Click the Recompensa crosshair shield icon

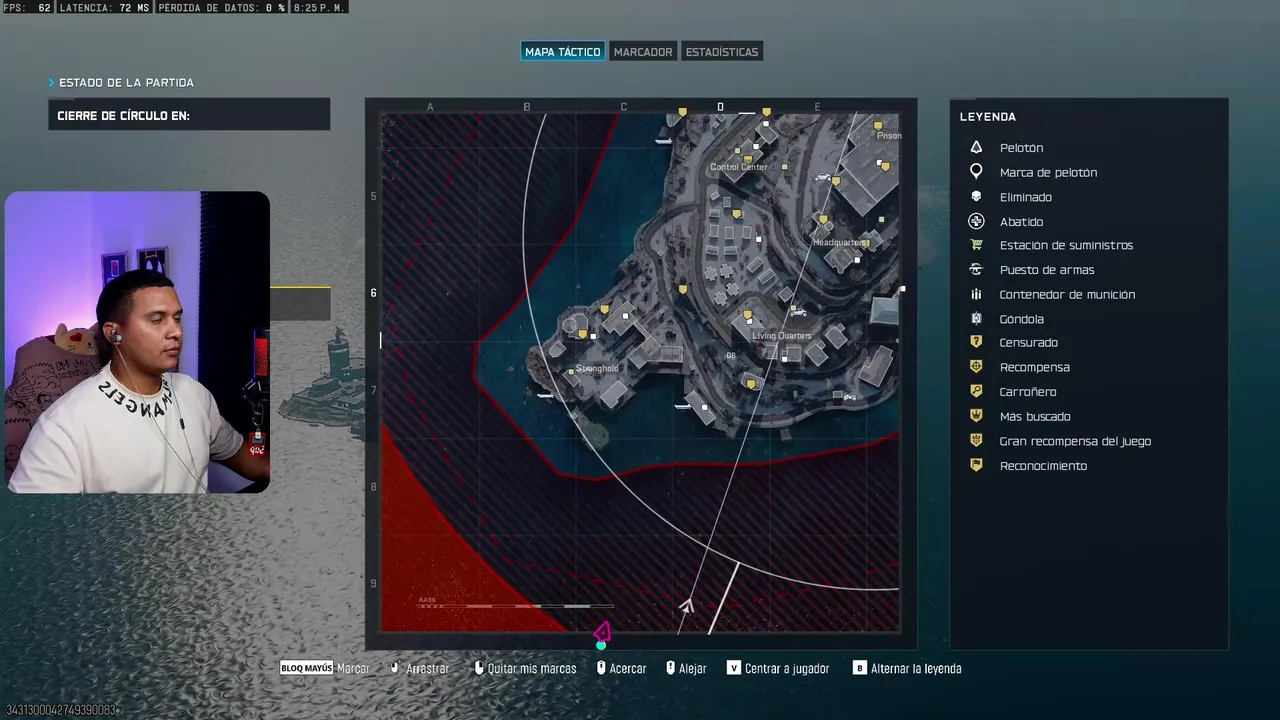tap(976, 367)
